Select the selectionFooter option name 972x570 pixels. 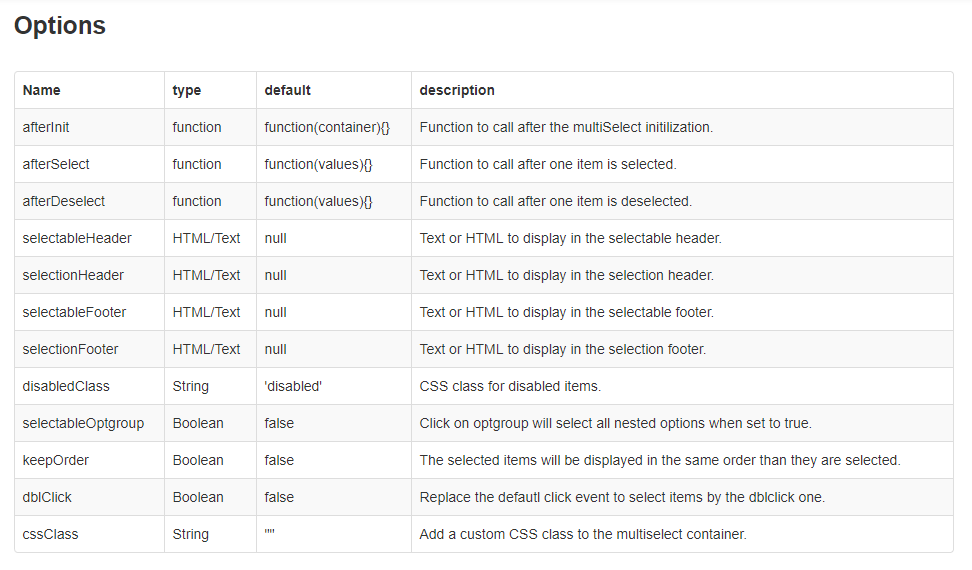70,349
